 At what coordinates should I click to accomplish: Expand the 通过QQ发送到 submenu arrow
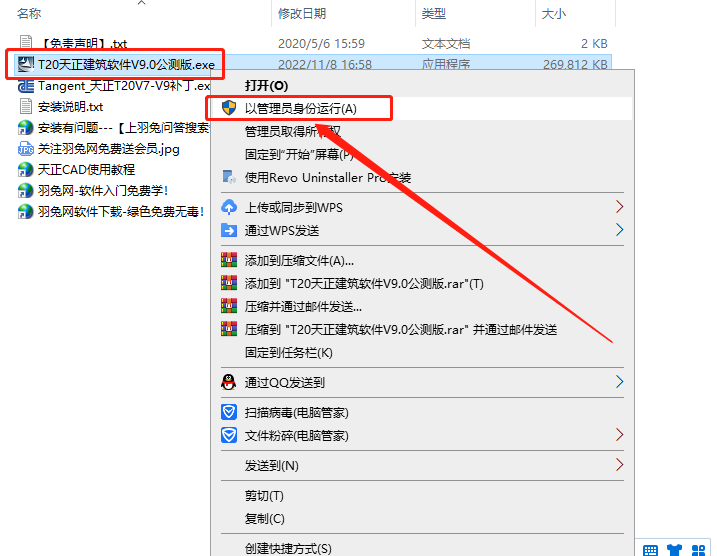click(619, 381)
